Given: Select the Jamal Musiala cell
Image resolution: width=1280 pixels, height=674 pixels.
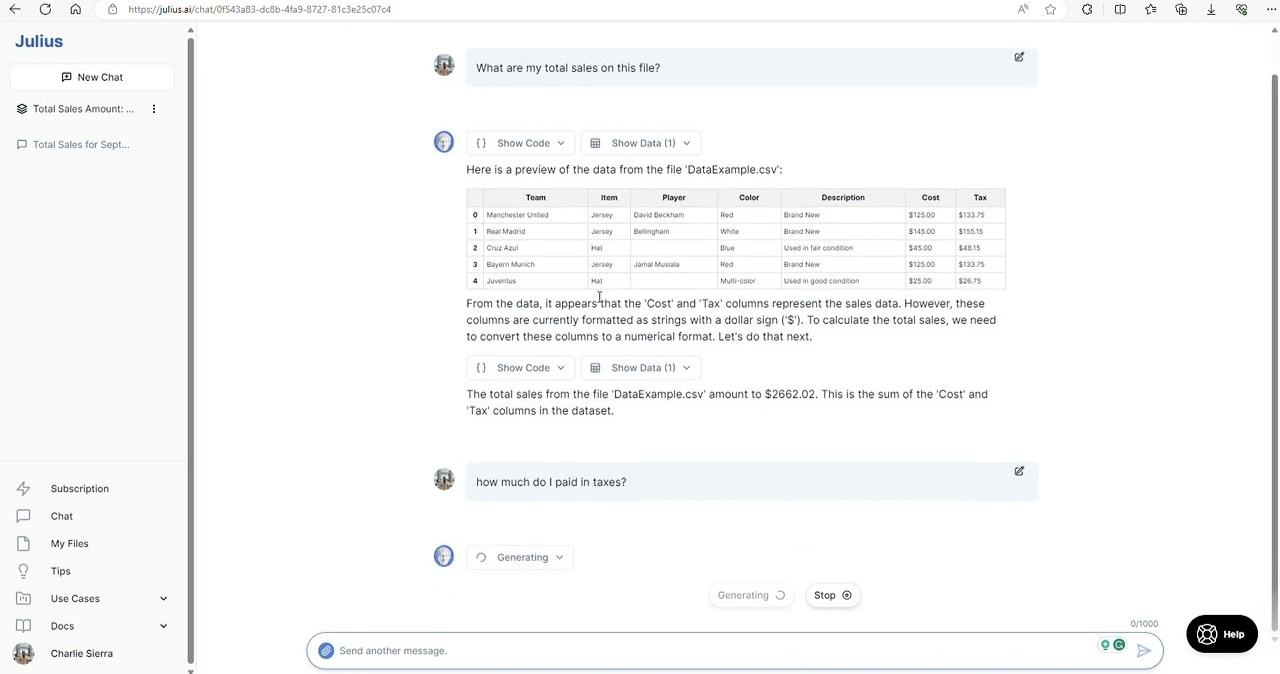Looking at the screenshot, I should coord(673,265).
